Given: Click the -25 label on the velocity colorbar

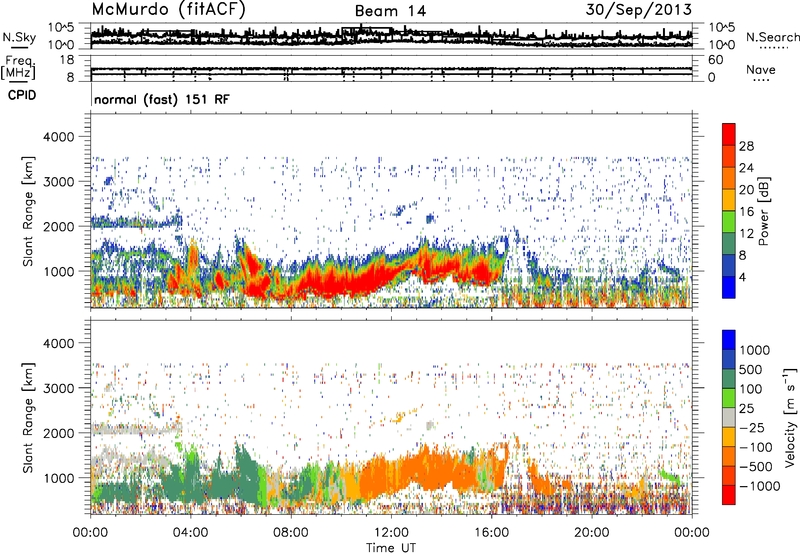Looking at the screenshot, I should [x=752, y=428].
